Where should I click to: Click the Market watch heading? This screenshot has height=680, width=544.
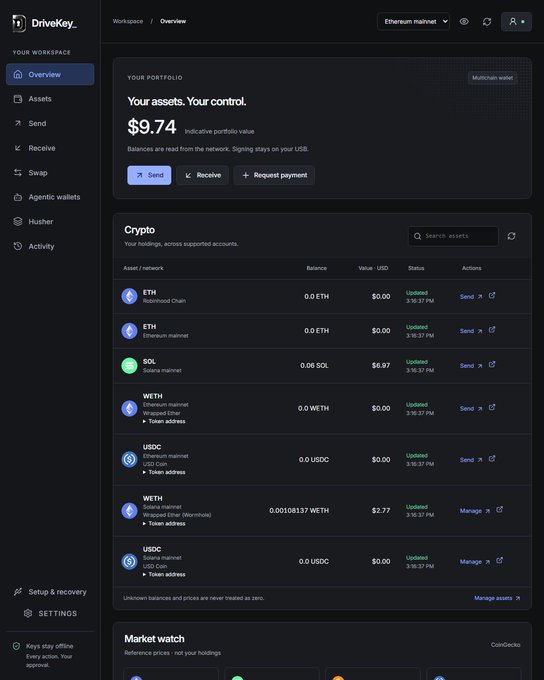pyautogui.click(x=154, y=639)
